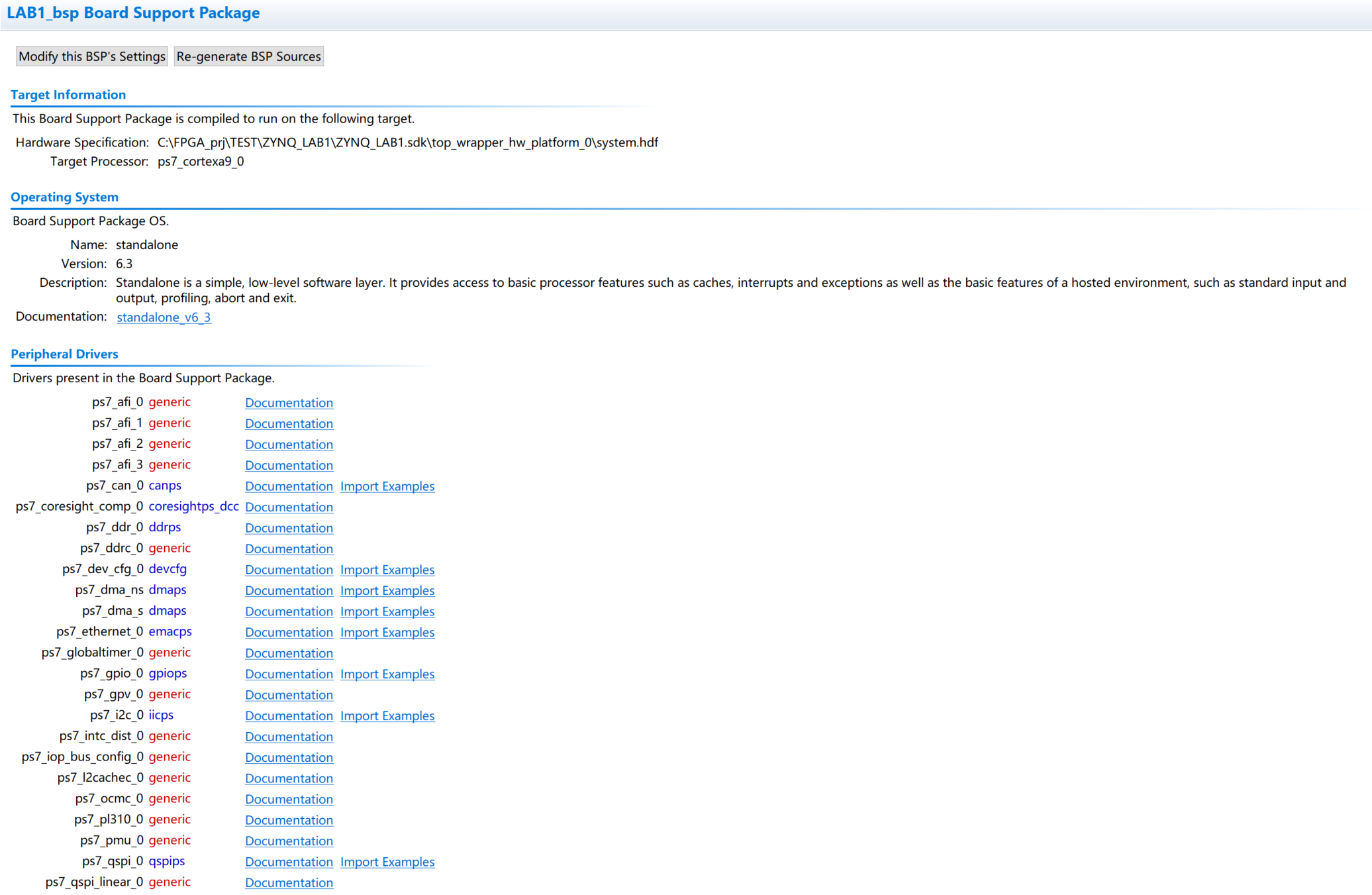Viewport: 1372px width, 895px height.
Task: Open Documentation for ps7_afi_0
Action: [289, 403]
